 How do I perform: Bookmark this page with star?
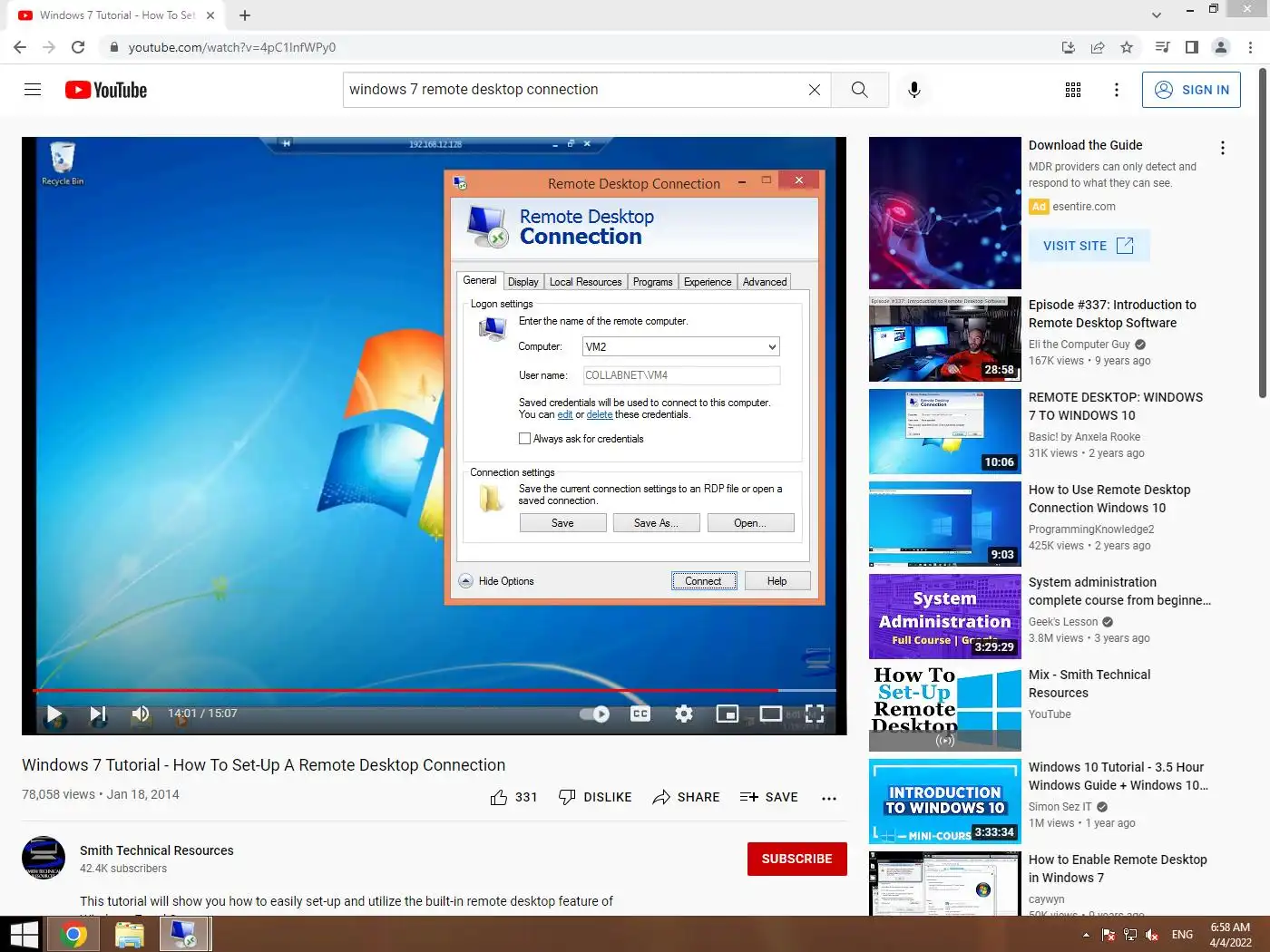click(x=1127, y=47)
